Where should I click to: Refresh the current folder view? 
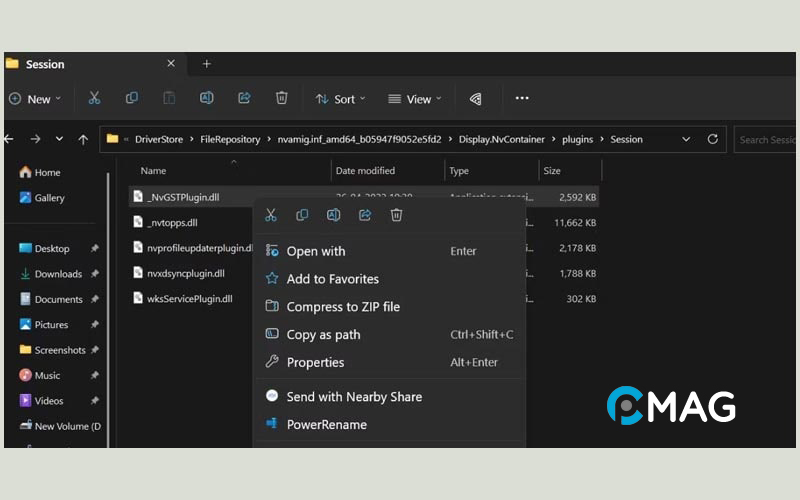point(713,139)
